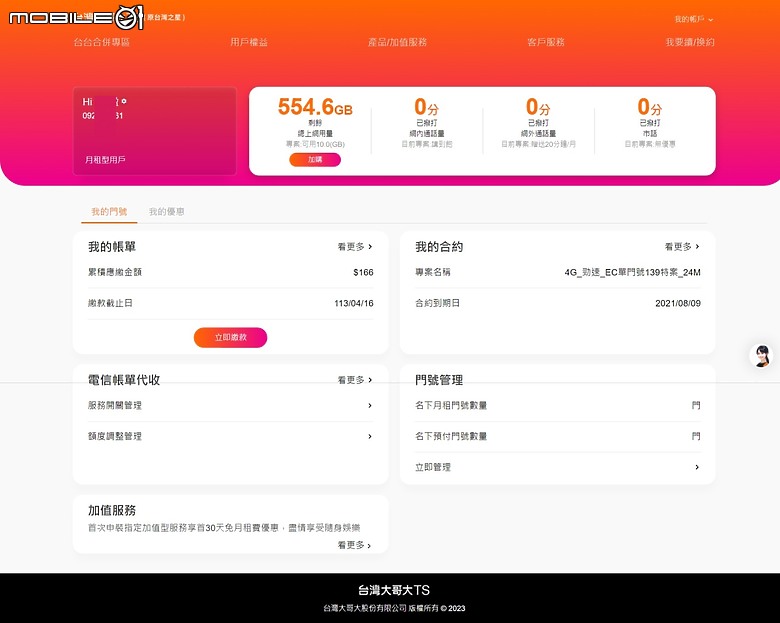Viewport: 780px width, 623px height.
Task: Open the 我要續/換約 menu
Action: coord(690,42)
